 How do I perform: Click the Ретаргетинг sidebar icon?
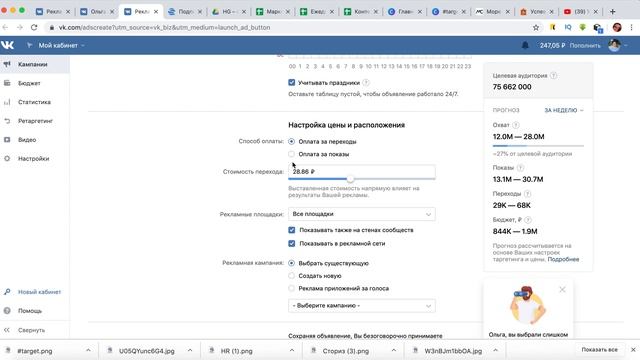tap(7, 121)
